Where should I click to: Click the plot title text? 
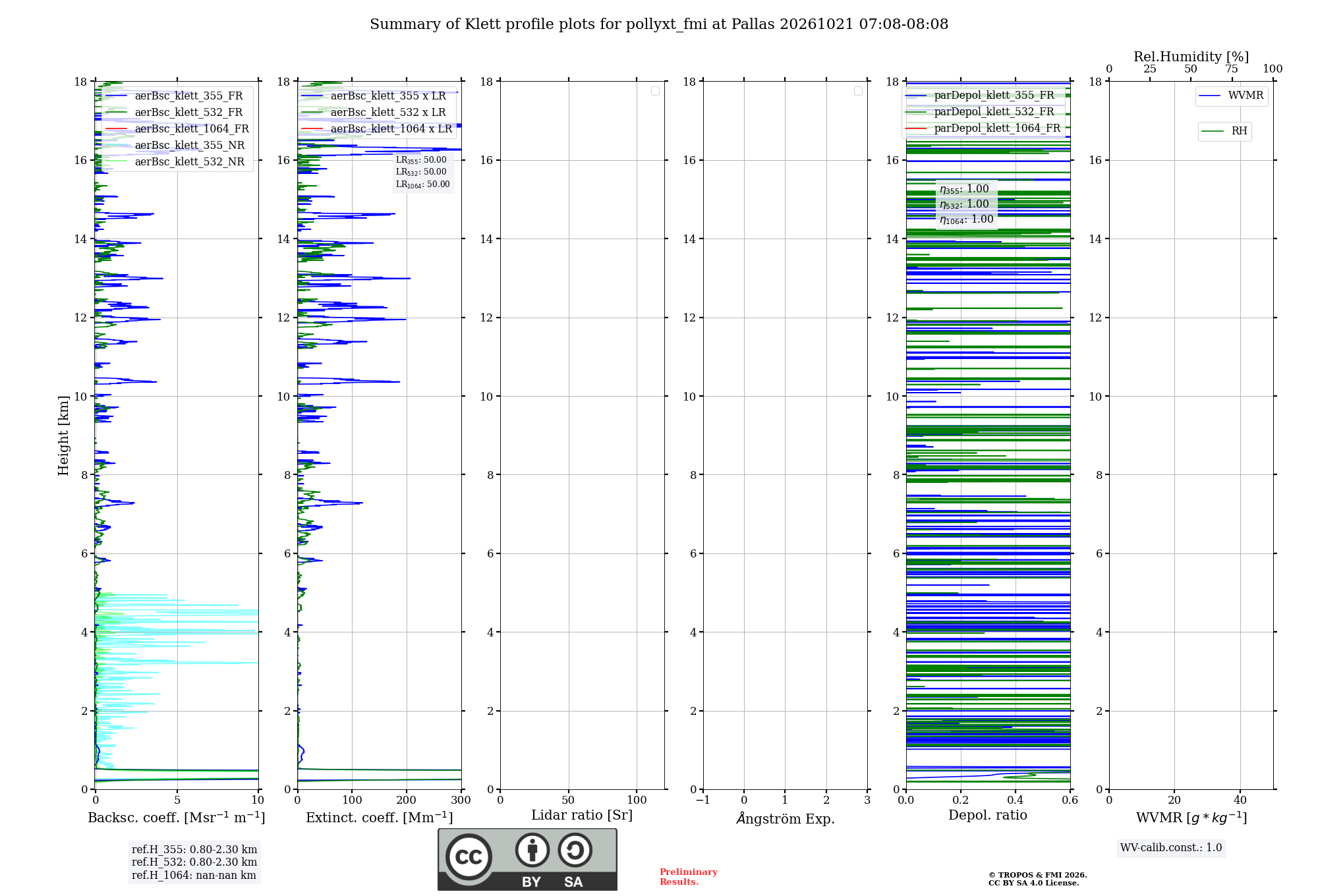(659, 24)
